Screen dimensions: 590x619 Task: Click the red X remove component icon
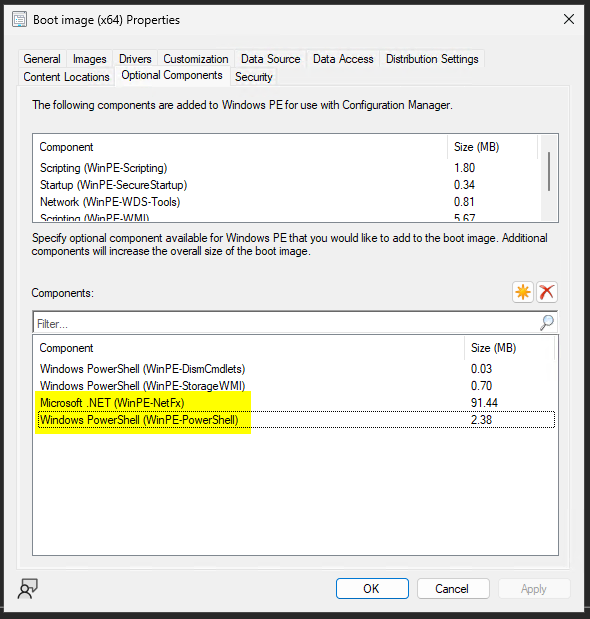click(x=547, y=293)
